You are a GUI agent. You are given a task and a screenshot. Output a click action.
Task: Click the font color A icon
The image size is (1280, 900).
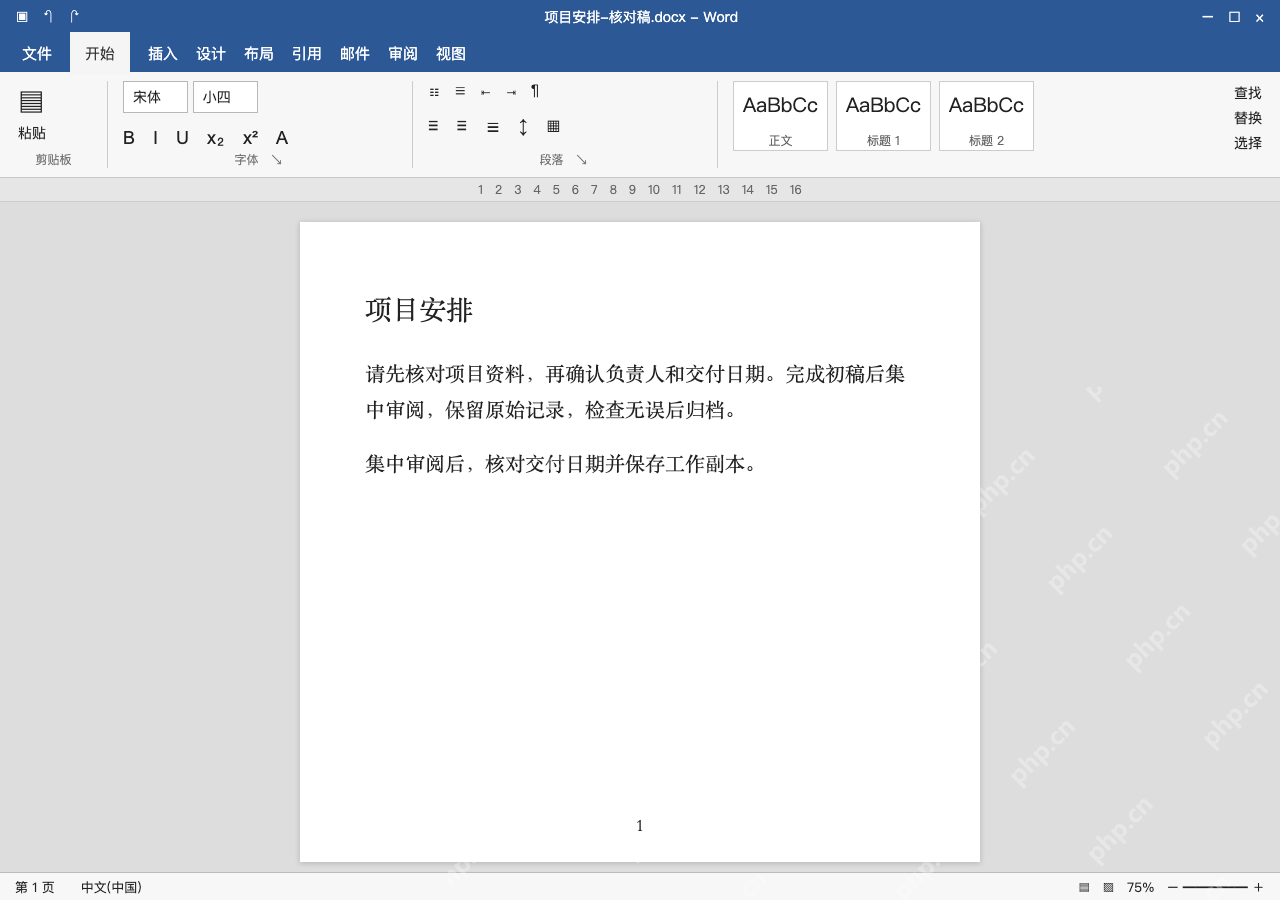[282, 138]
